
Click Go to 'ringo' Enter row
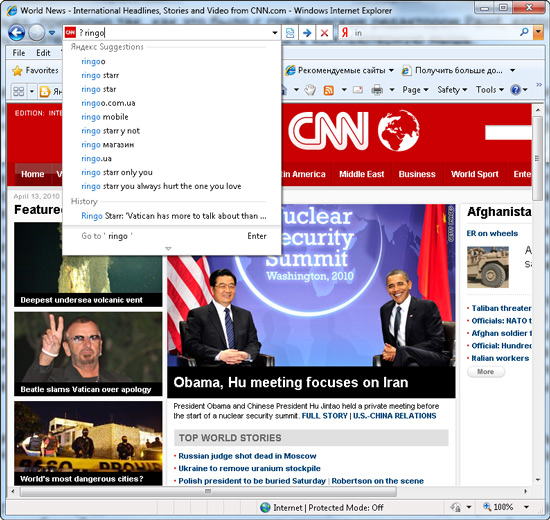click(x=172, y=236)
